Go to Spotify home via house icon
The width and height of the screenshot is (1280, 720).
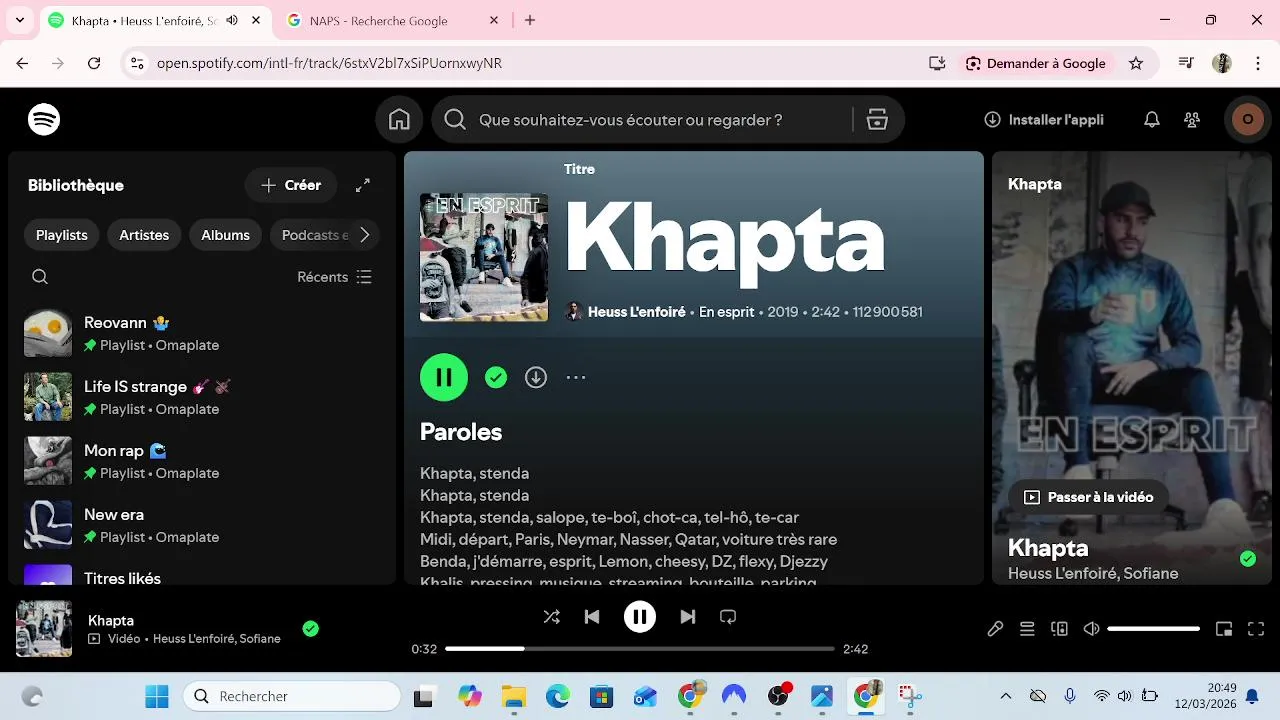point(399,120)
